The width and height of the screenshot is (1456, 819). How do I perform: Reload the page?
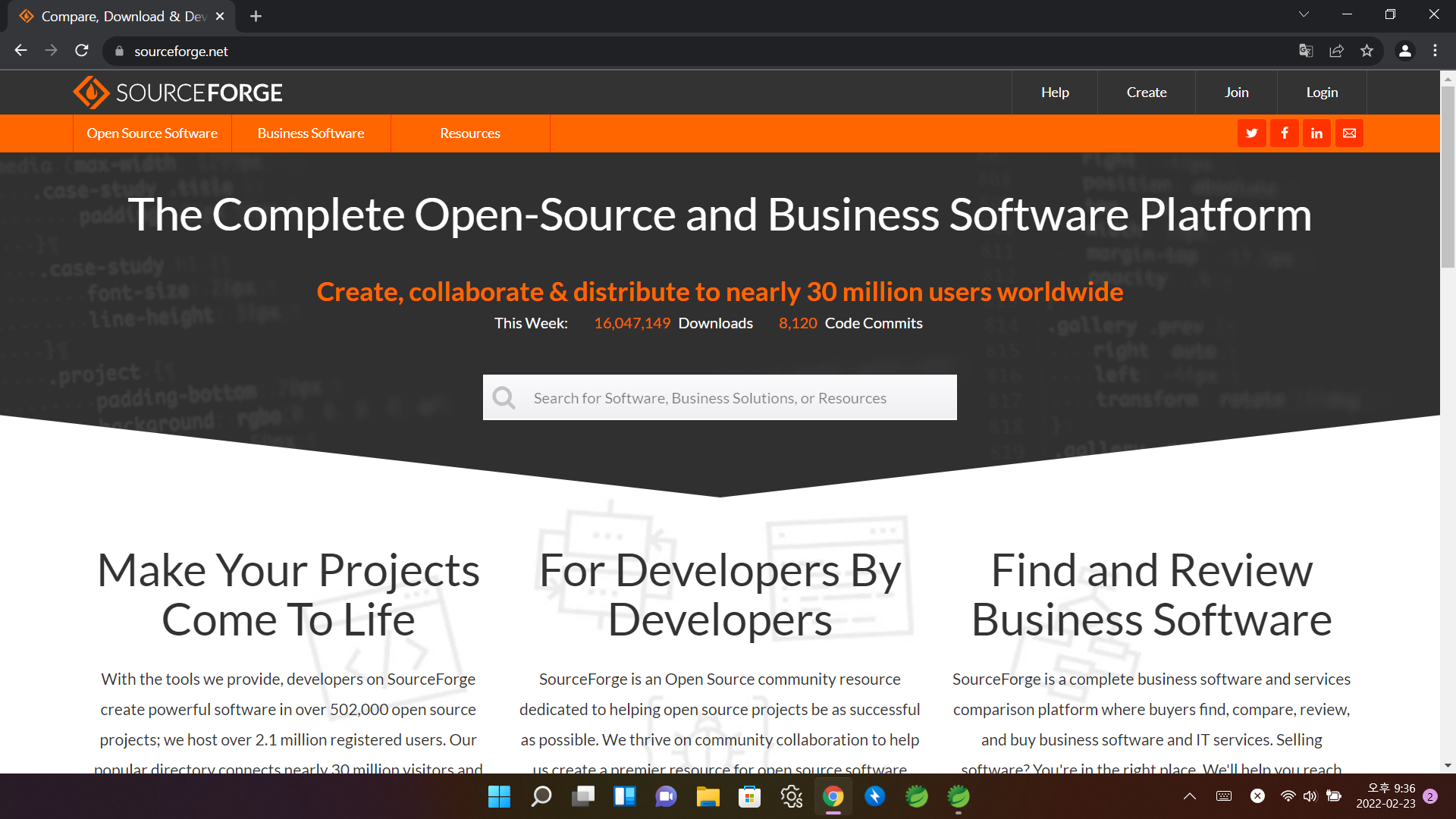pyautogui.click(x=82, y=51)
